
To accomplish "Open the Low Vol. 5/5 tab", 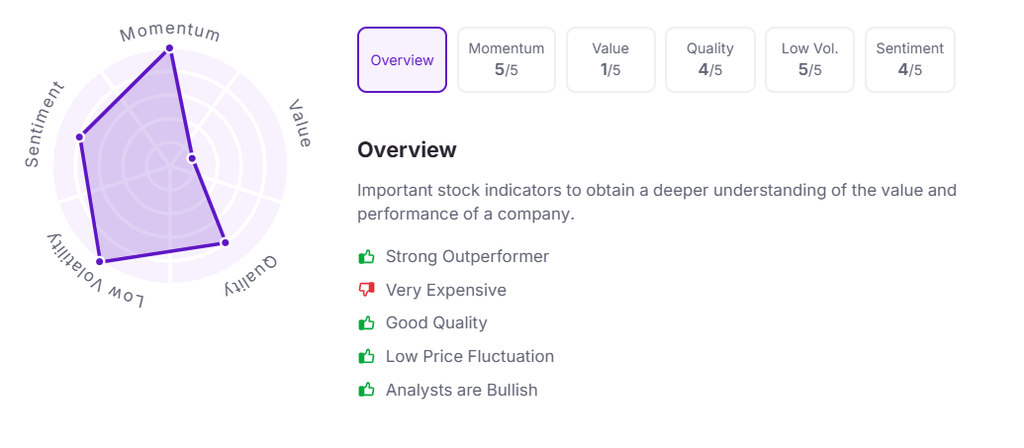I will (x=810, y=60).
